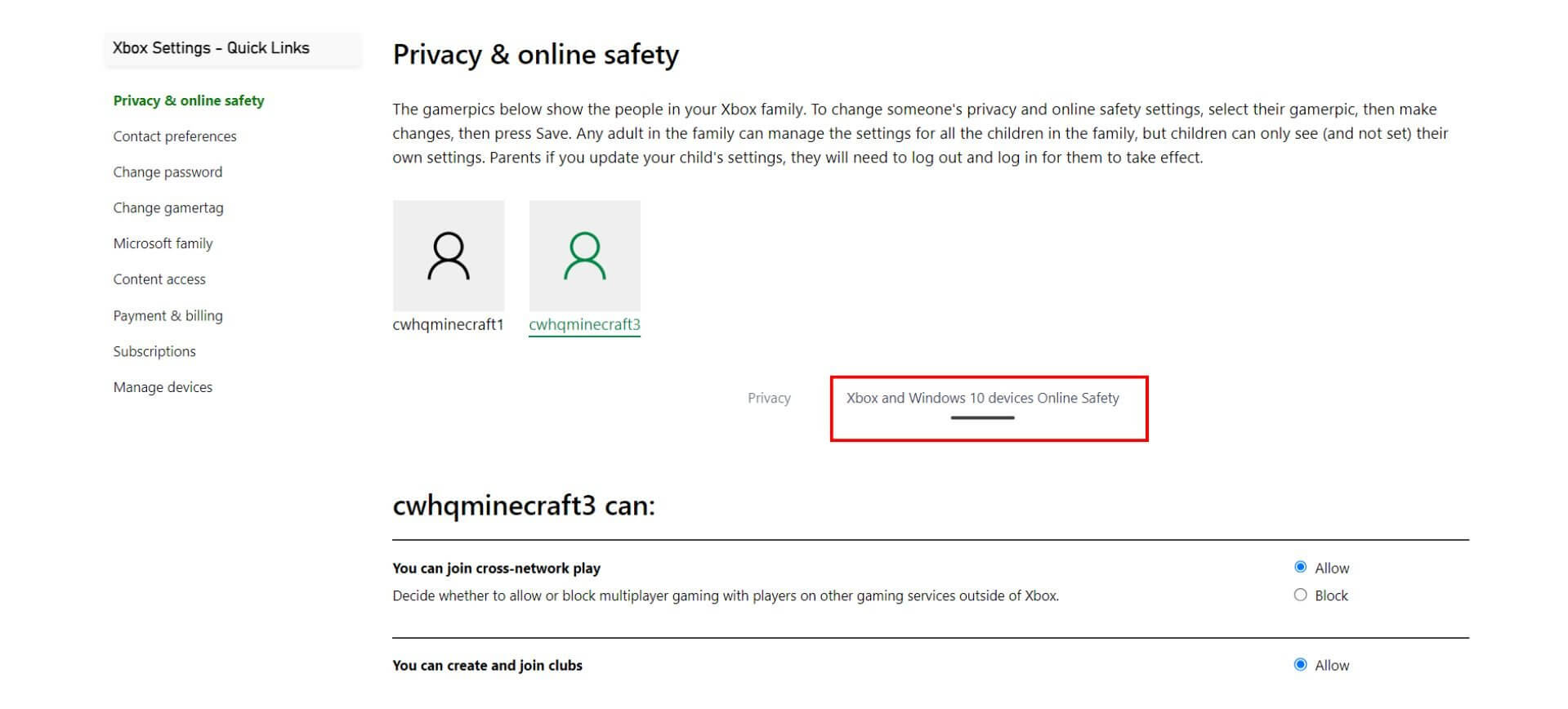Click the cwhqminecraft1 username label
Screen dimensions: 1568x709
(x=448, y=324)
